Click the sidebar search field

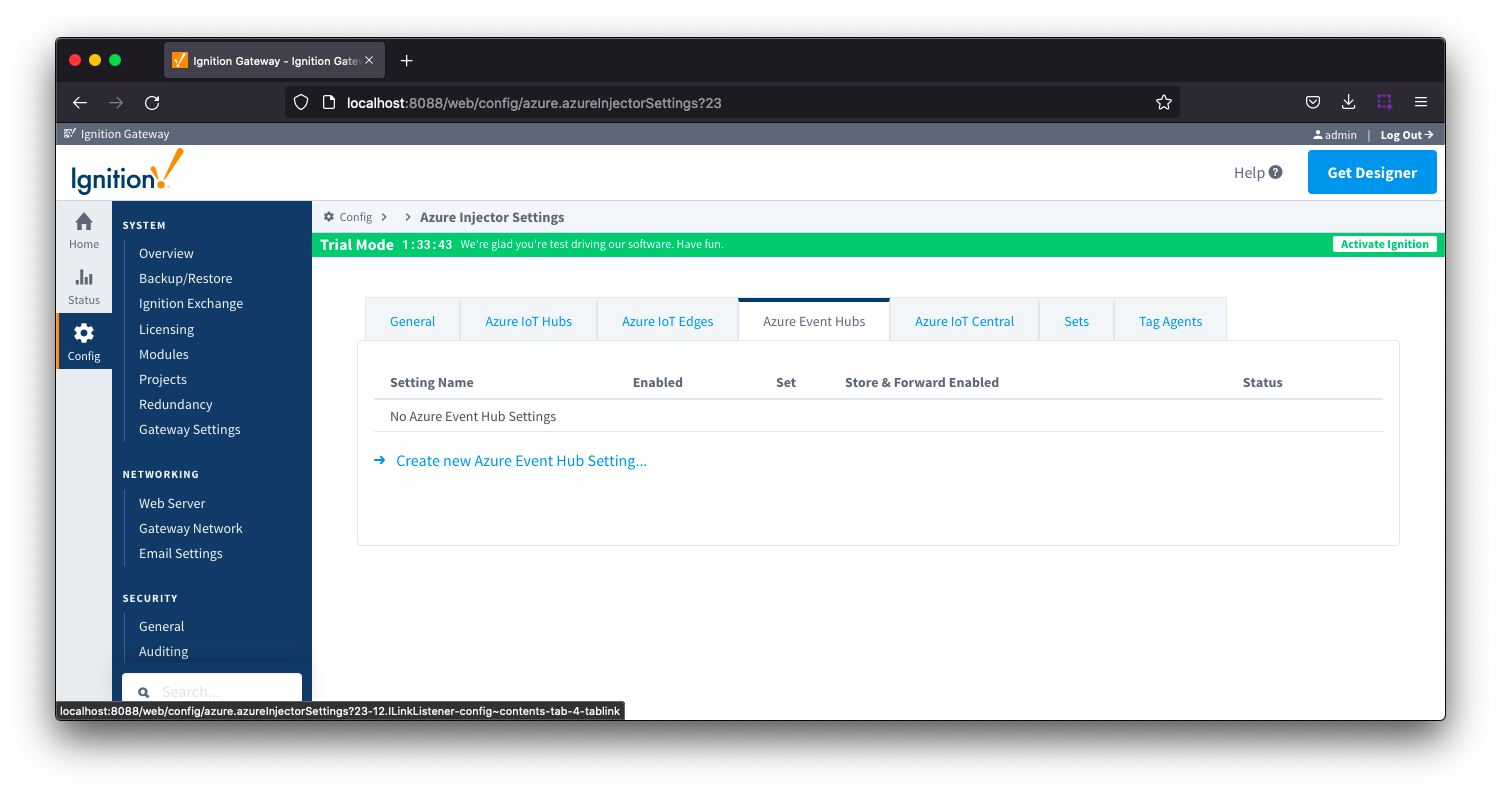click(225, 691)
